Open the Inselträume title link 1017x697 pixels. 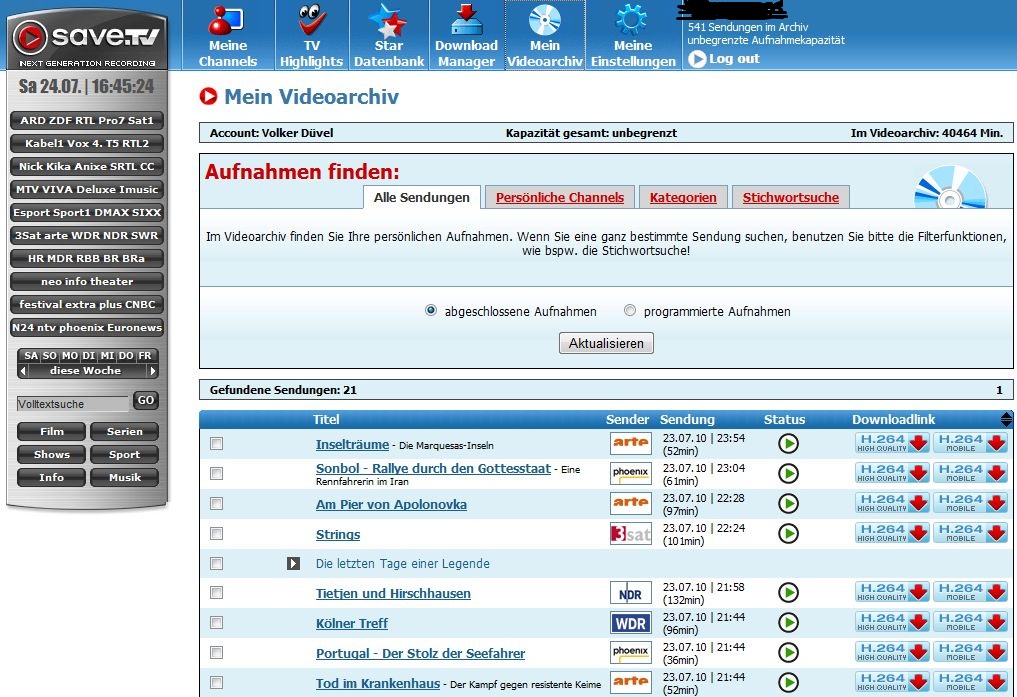tap(352, 444)
